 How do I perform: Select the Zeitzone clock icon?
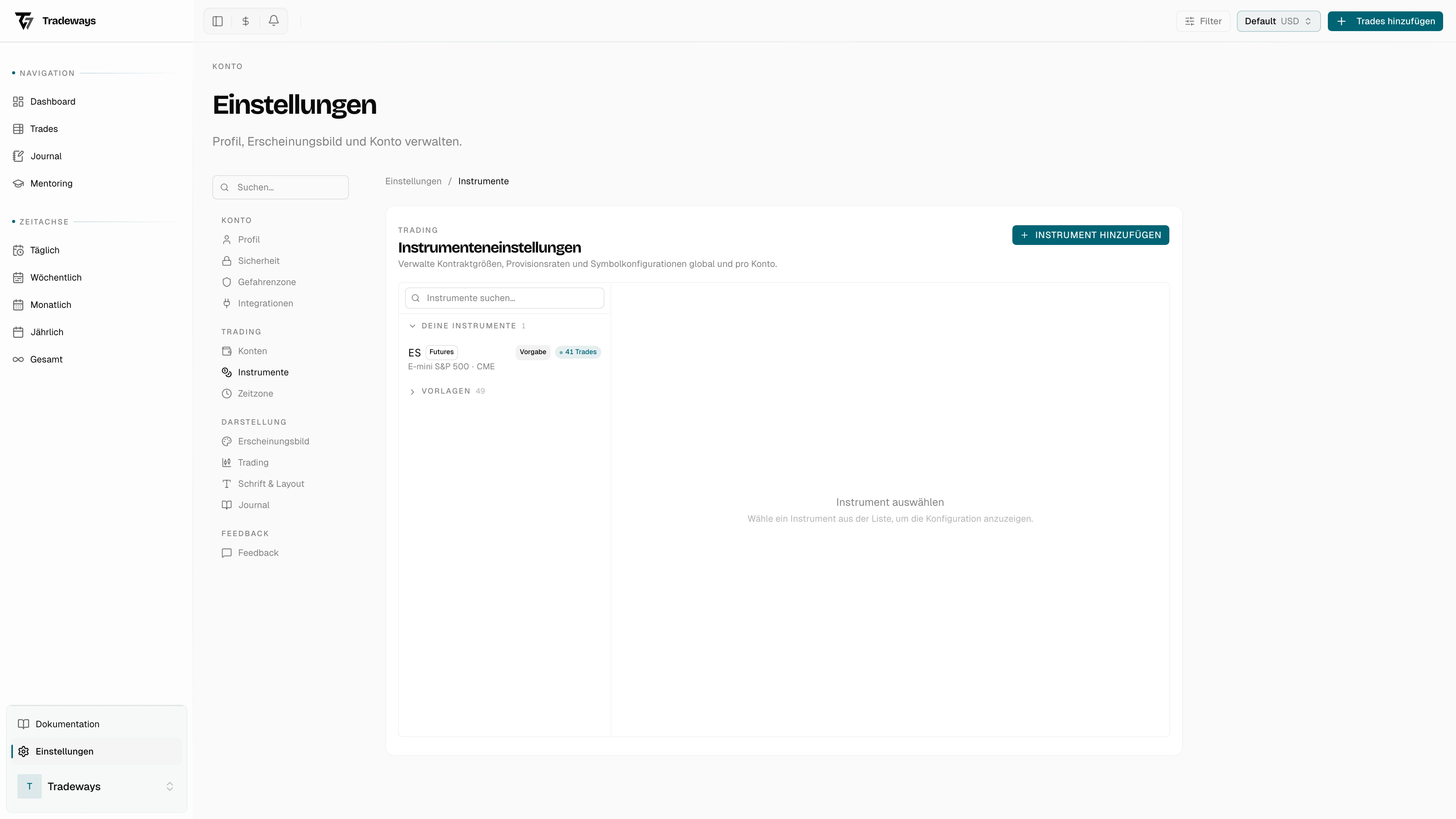[227, 394]
